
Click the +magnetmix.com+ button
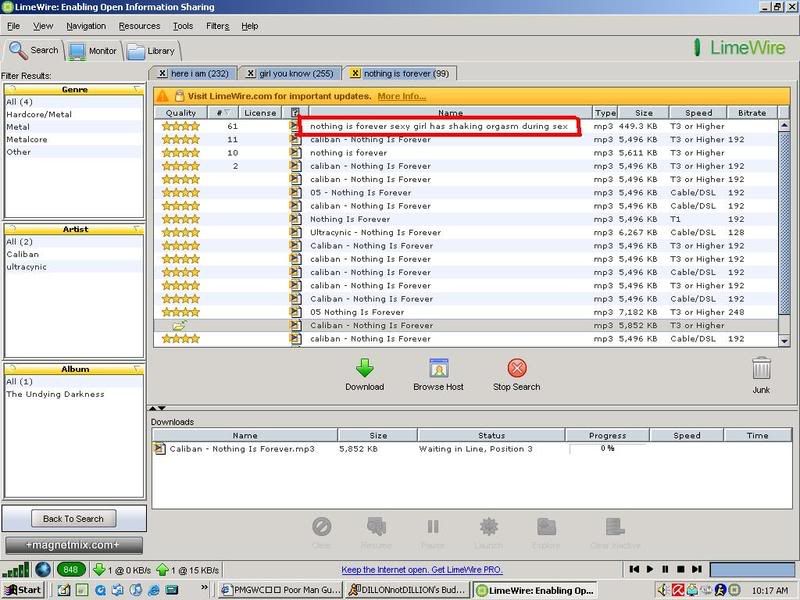point(73,545)
